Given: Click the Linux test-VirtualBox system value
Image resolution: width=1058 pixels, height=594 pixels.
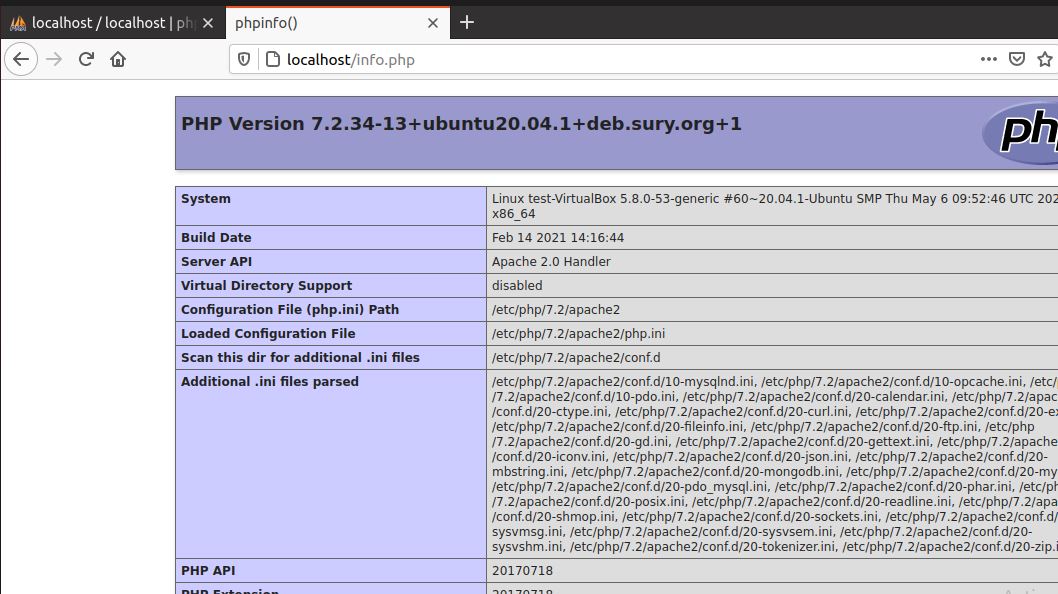Looking at the screenshot, I should pos(775,206).
